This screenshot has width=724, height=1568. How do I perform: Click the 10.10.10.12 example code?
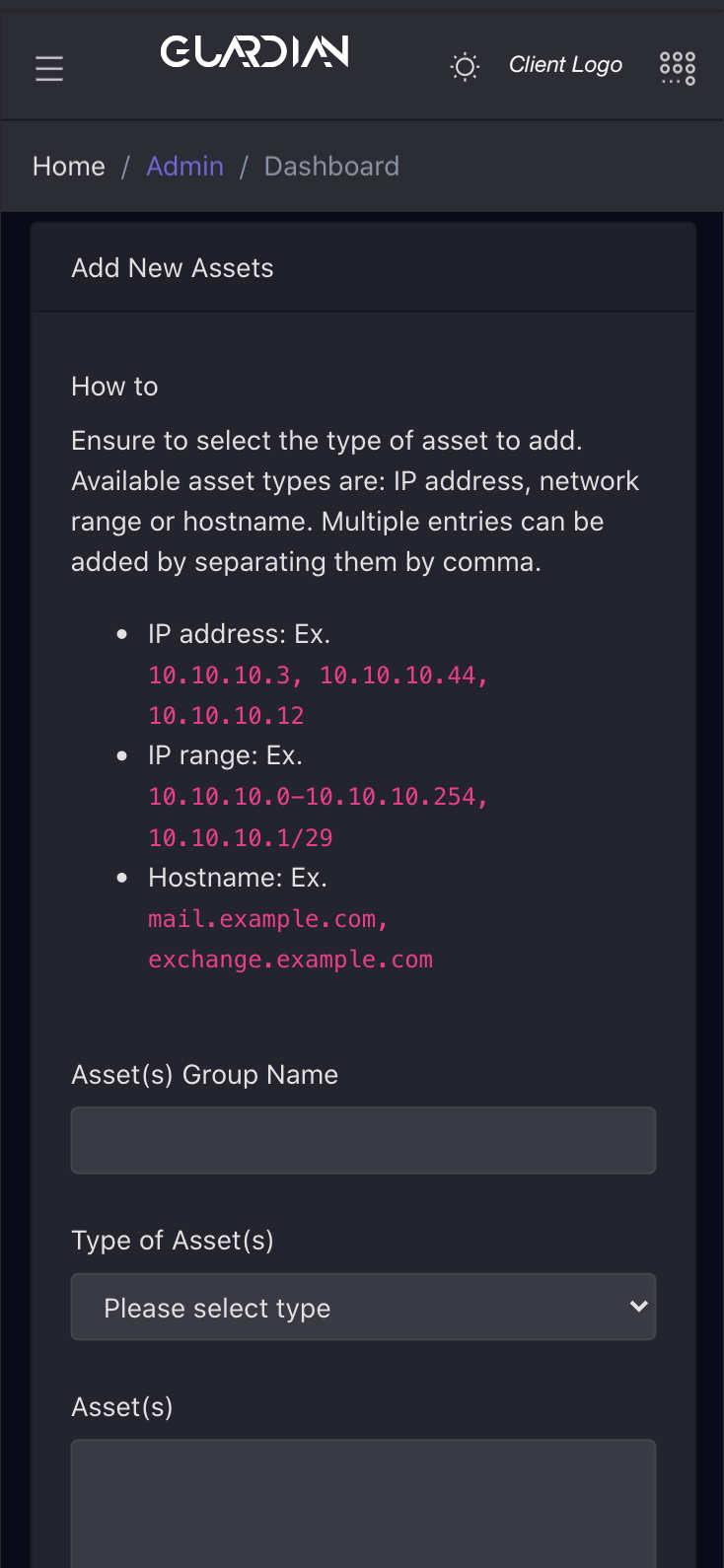point(226,715)
